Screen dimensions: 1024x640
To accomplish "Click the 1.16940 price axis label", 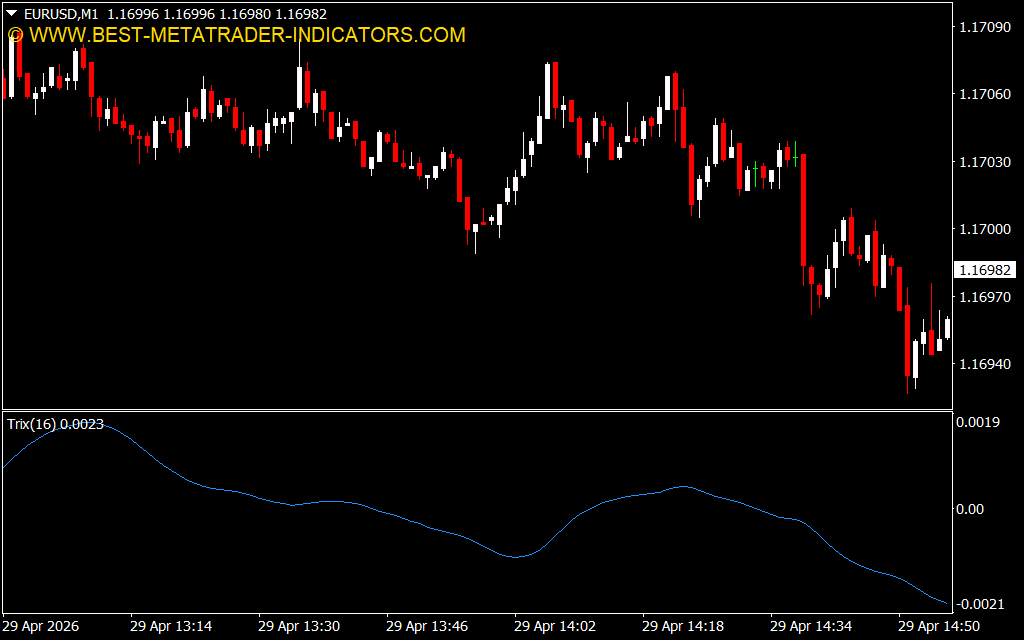I will click(x=984, y=365).
